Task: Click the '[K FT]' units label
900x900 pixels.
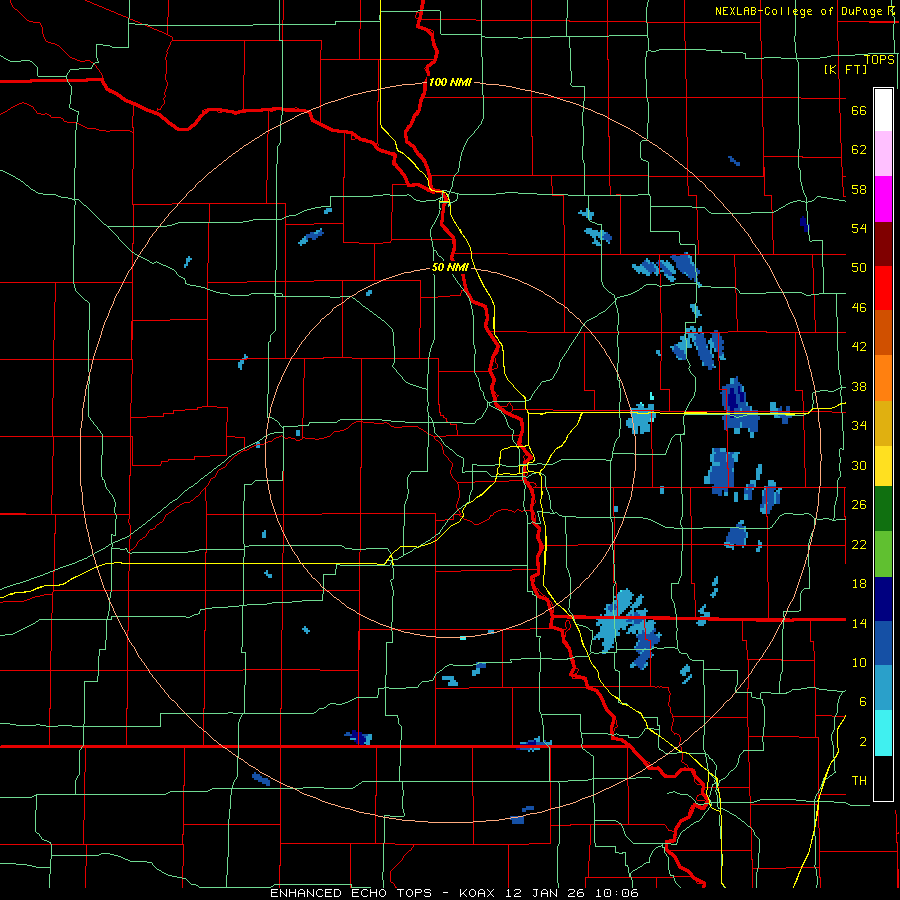Action: pos(845,69)
